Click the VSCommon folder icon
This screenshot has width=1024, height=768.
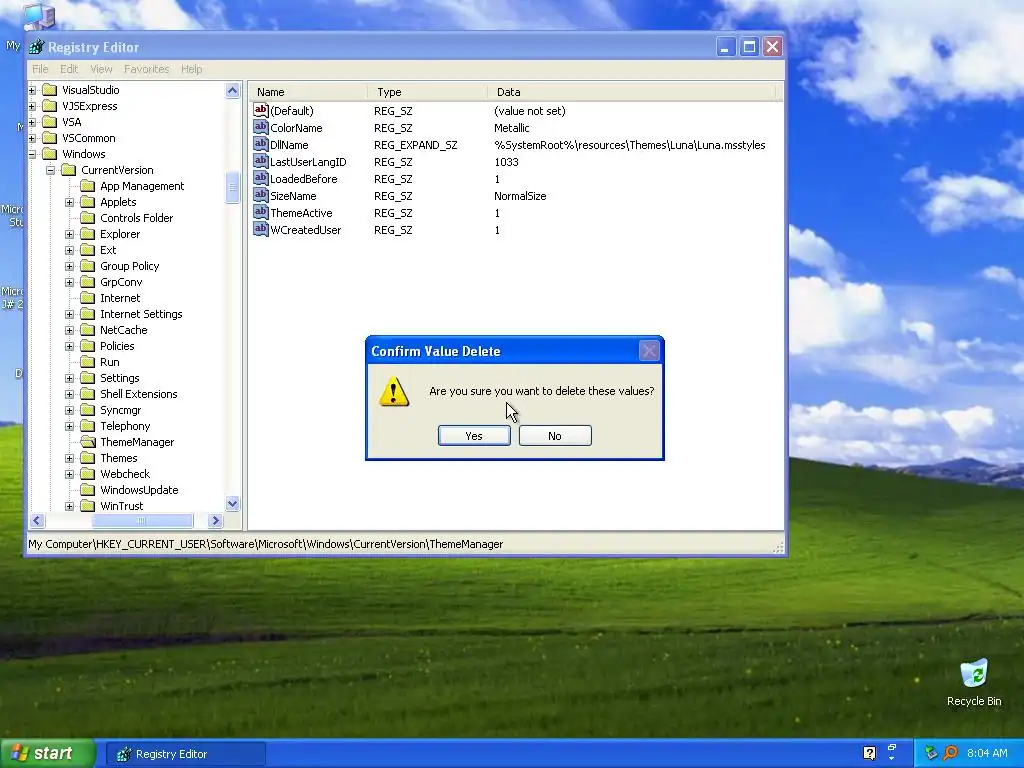50,138
